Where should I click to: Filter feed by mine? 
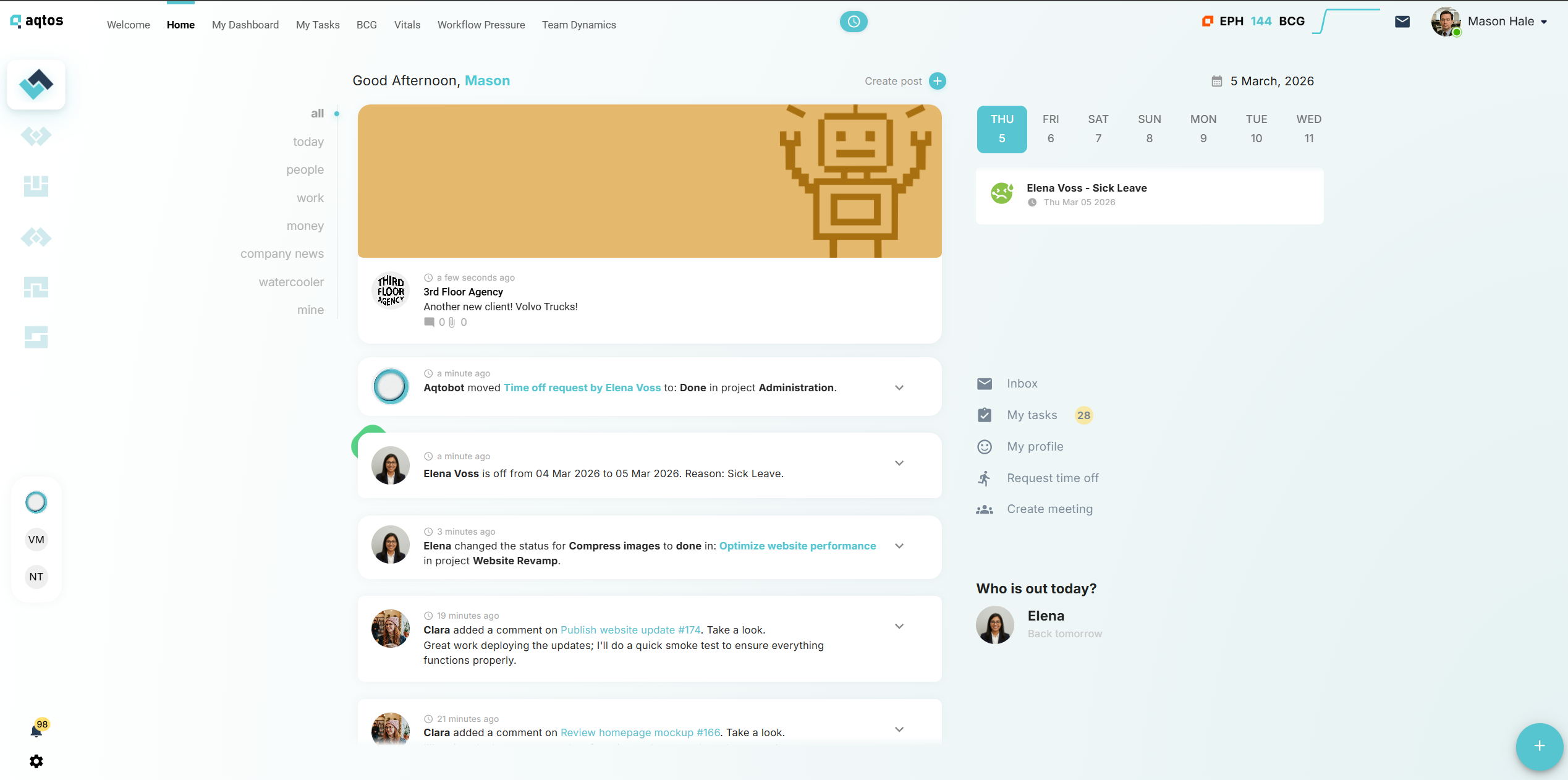pos(310,310)
